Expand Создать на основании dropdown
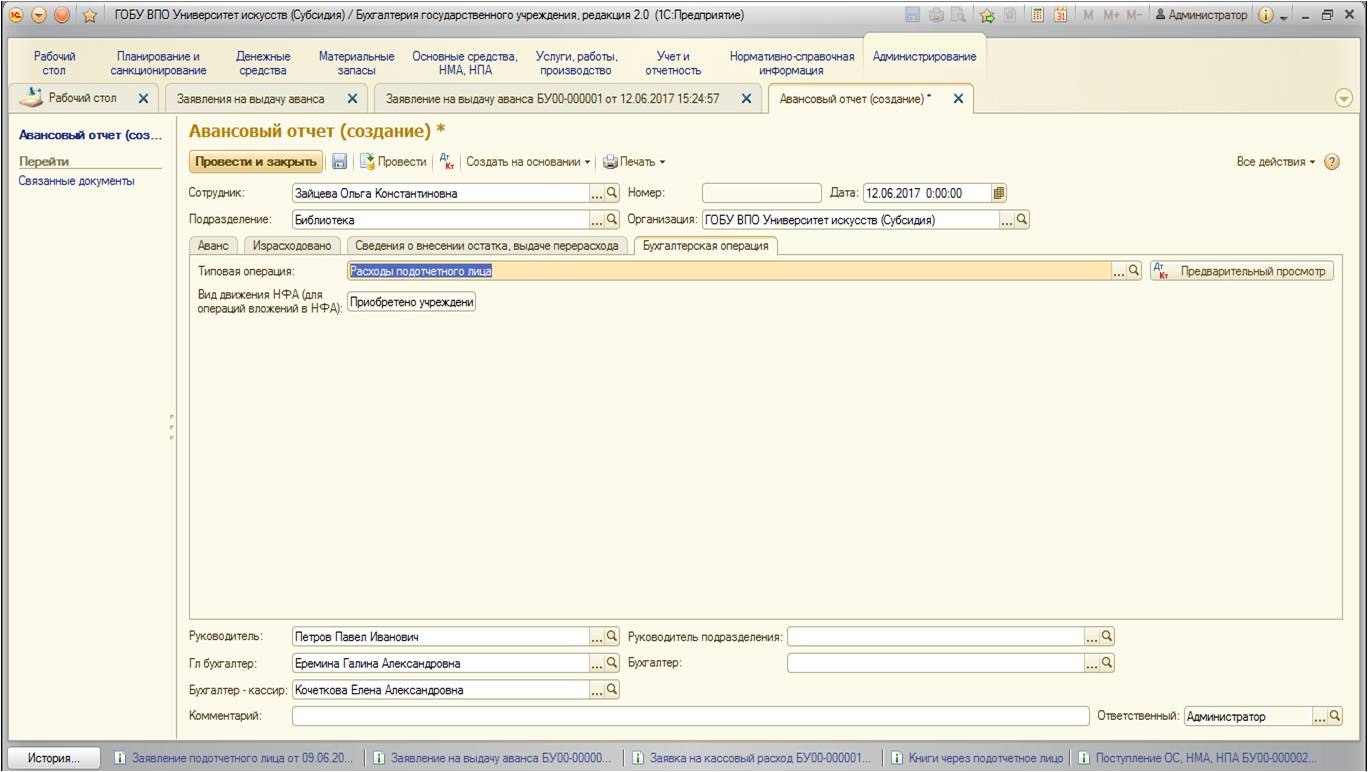 pyautogui.click(x=529, y=162)
